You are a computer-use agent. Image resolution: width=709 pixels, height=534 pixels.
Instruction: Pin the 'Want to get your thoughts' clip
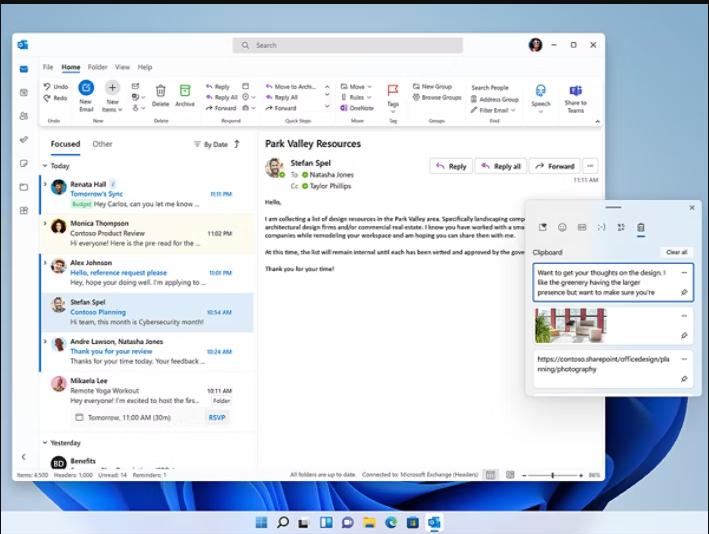click(684, 293)
